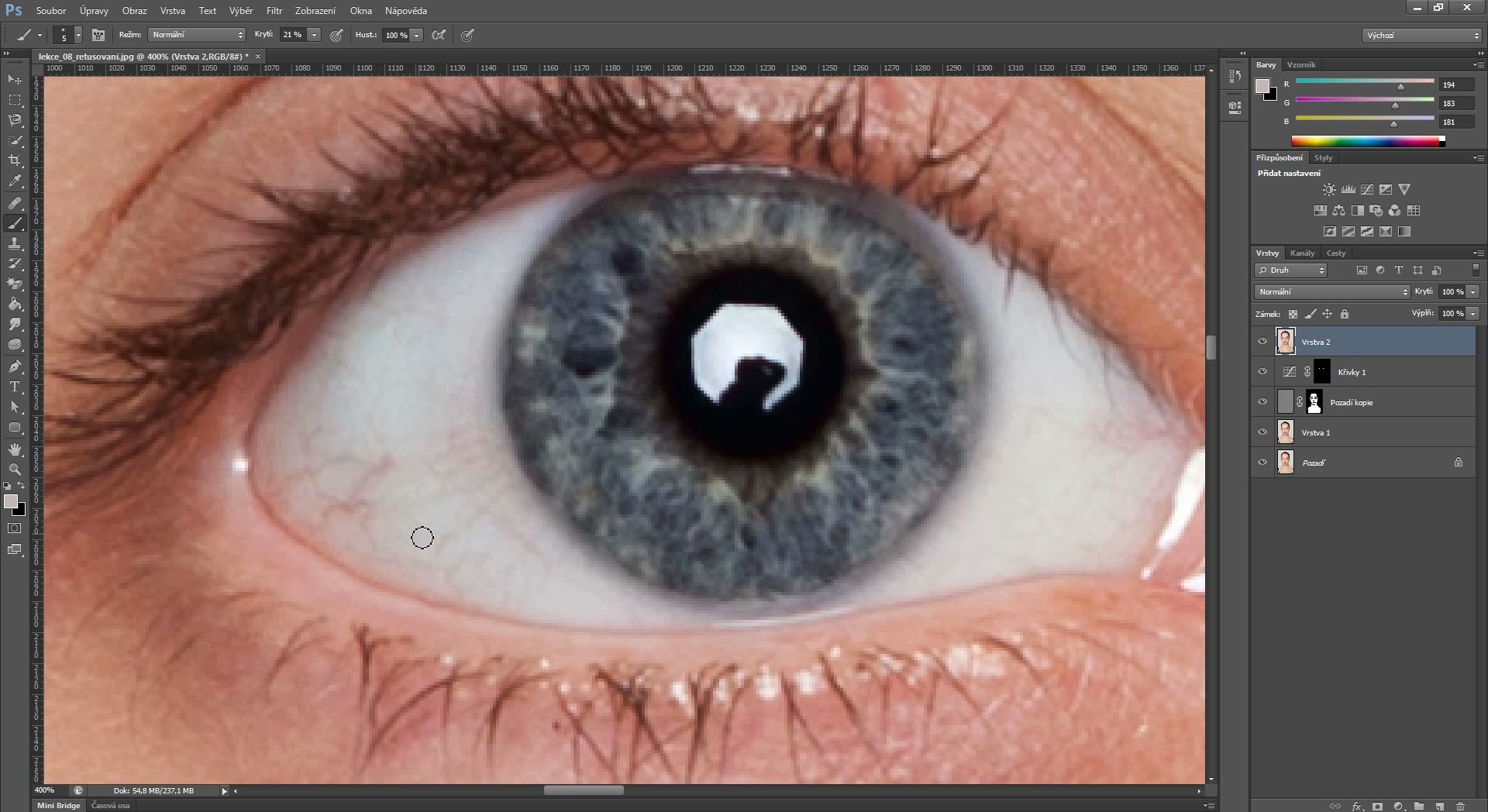Hide the Pozadí kopie layer

pos(1262,402)
